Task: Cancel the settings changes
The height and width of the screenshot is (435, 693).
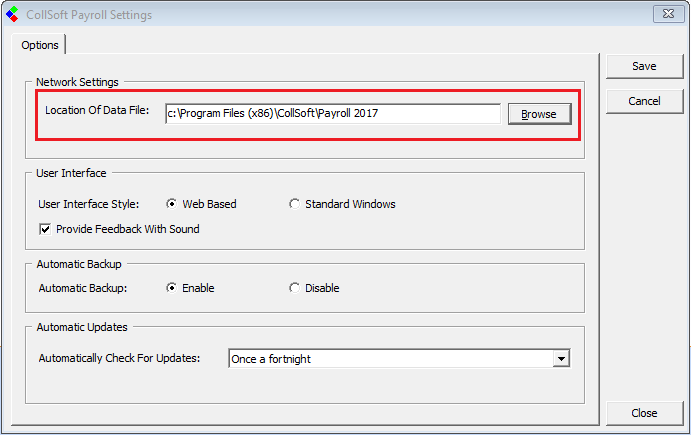Action: click(x=644, y=101)
